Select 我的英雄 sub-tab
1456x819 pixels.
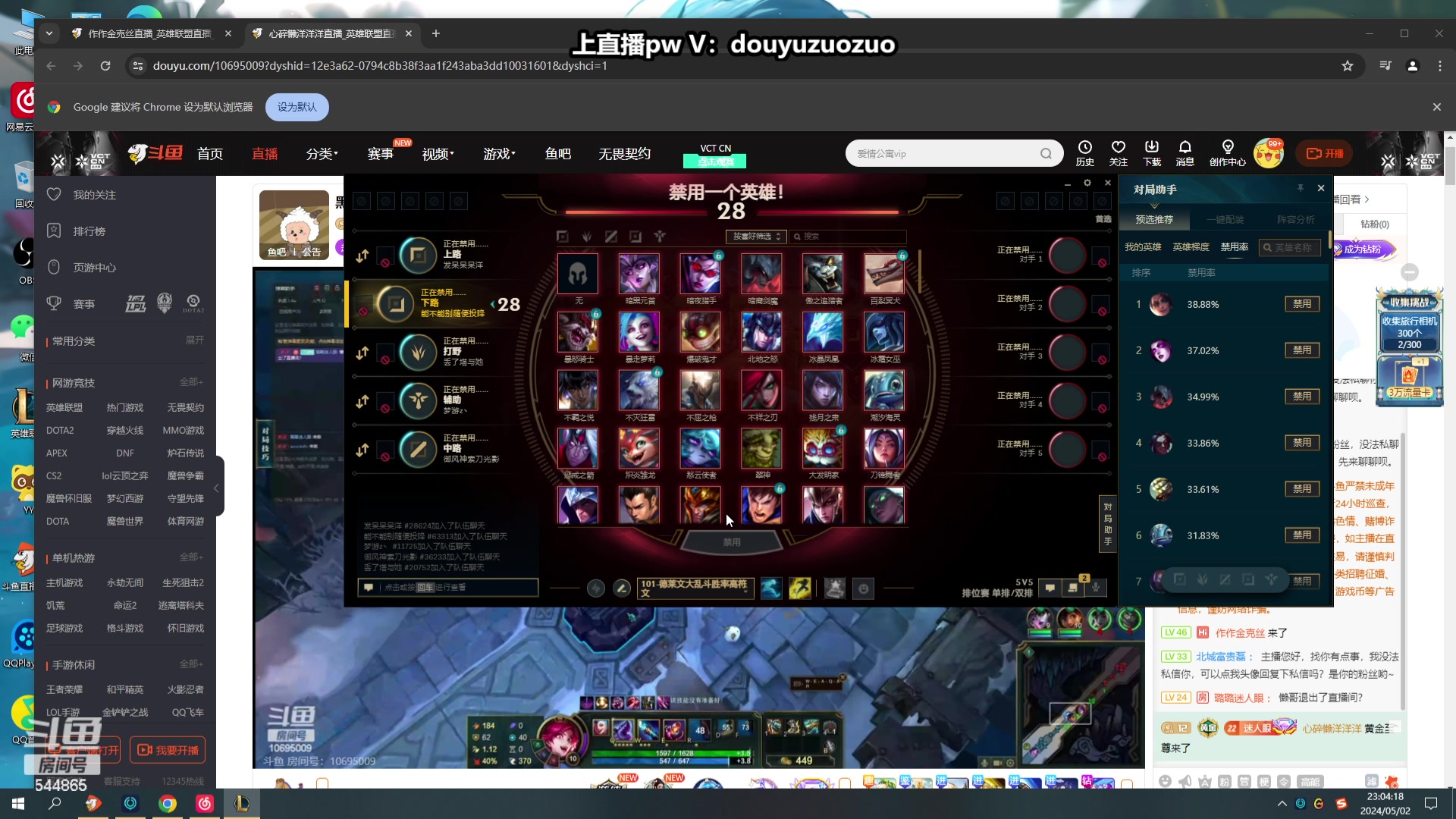click(x=1143, y=247)
